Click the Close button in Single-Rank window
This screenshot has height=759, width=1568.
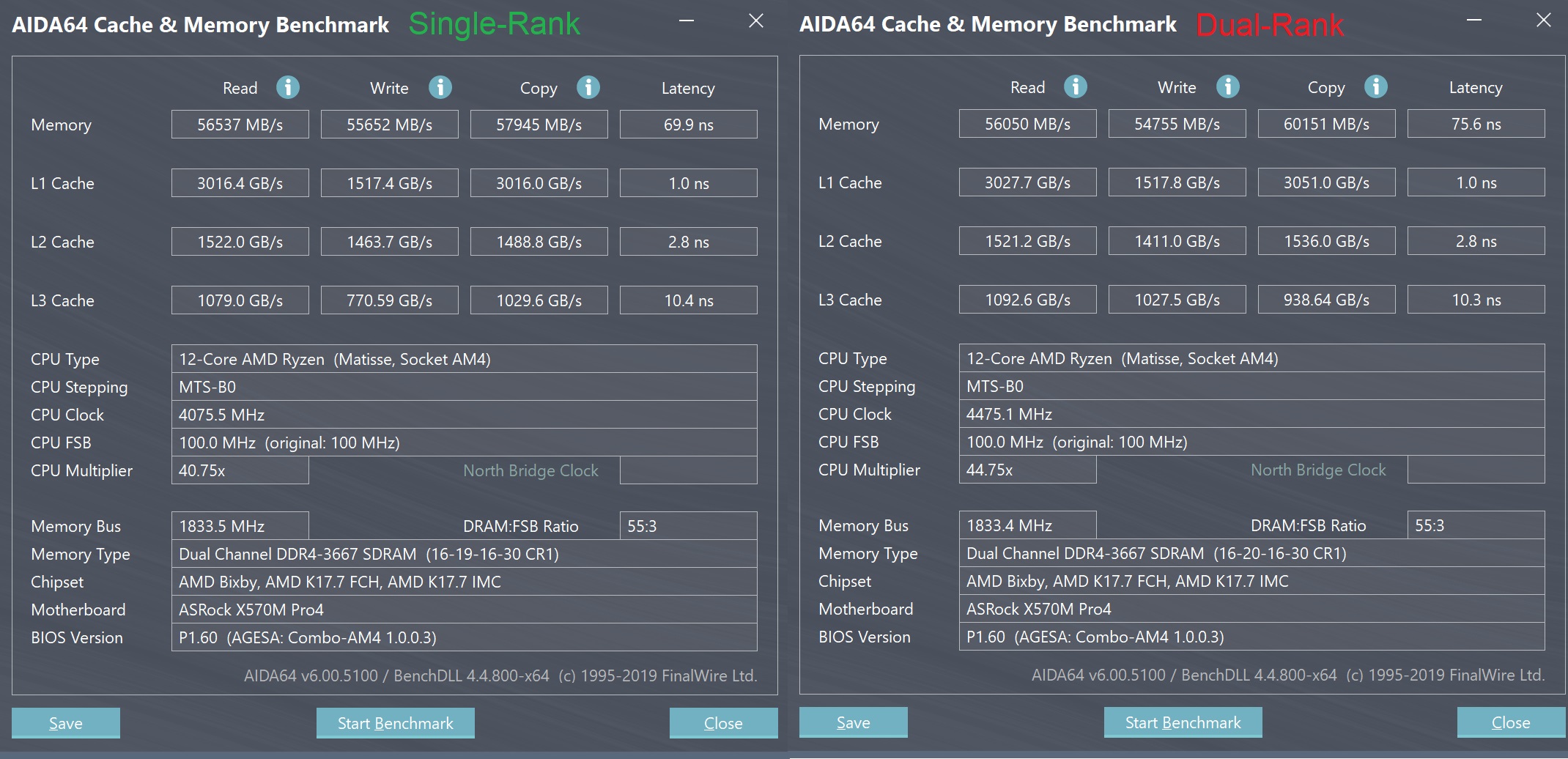pyautogui.click(x=724, y=723)
